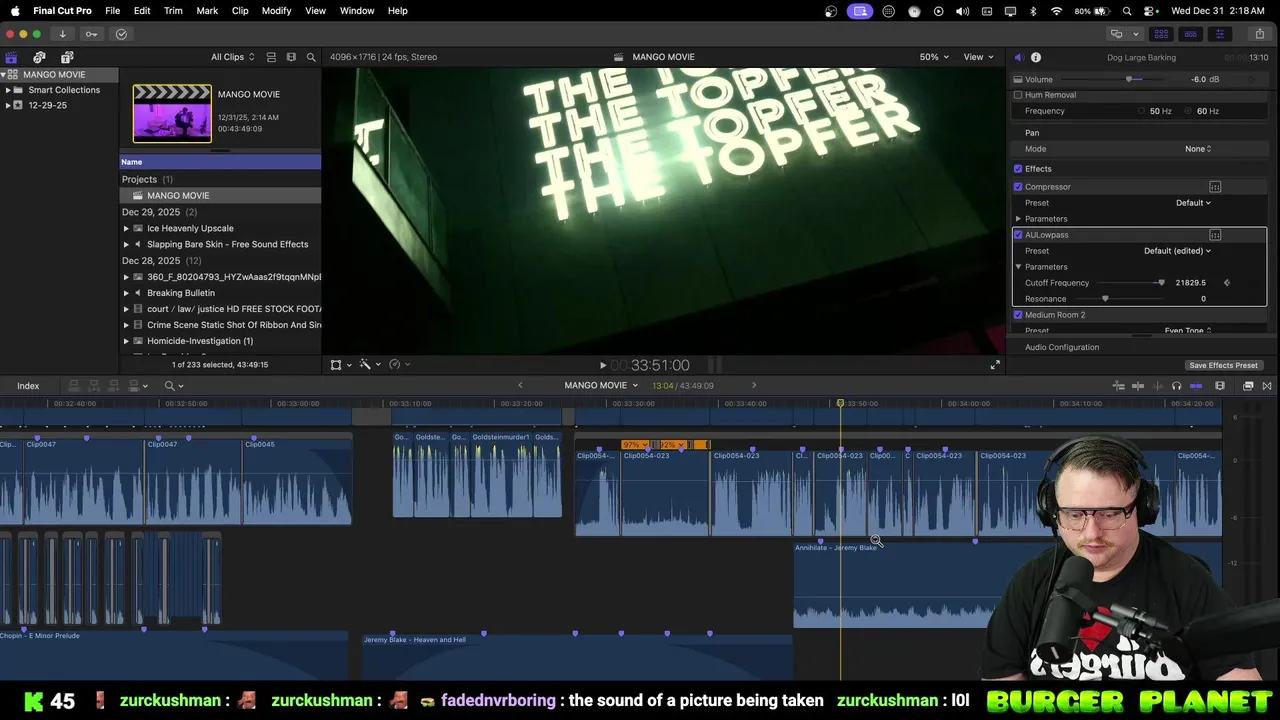
Task: Click Audio Configuration section header
Action: pos(1062,347)
